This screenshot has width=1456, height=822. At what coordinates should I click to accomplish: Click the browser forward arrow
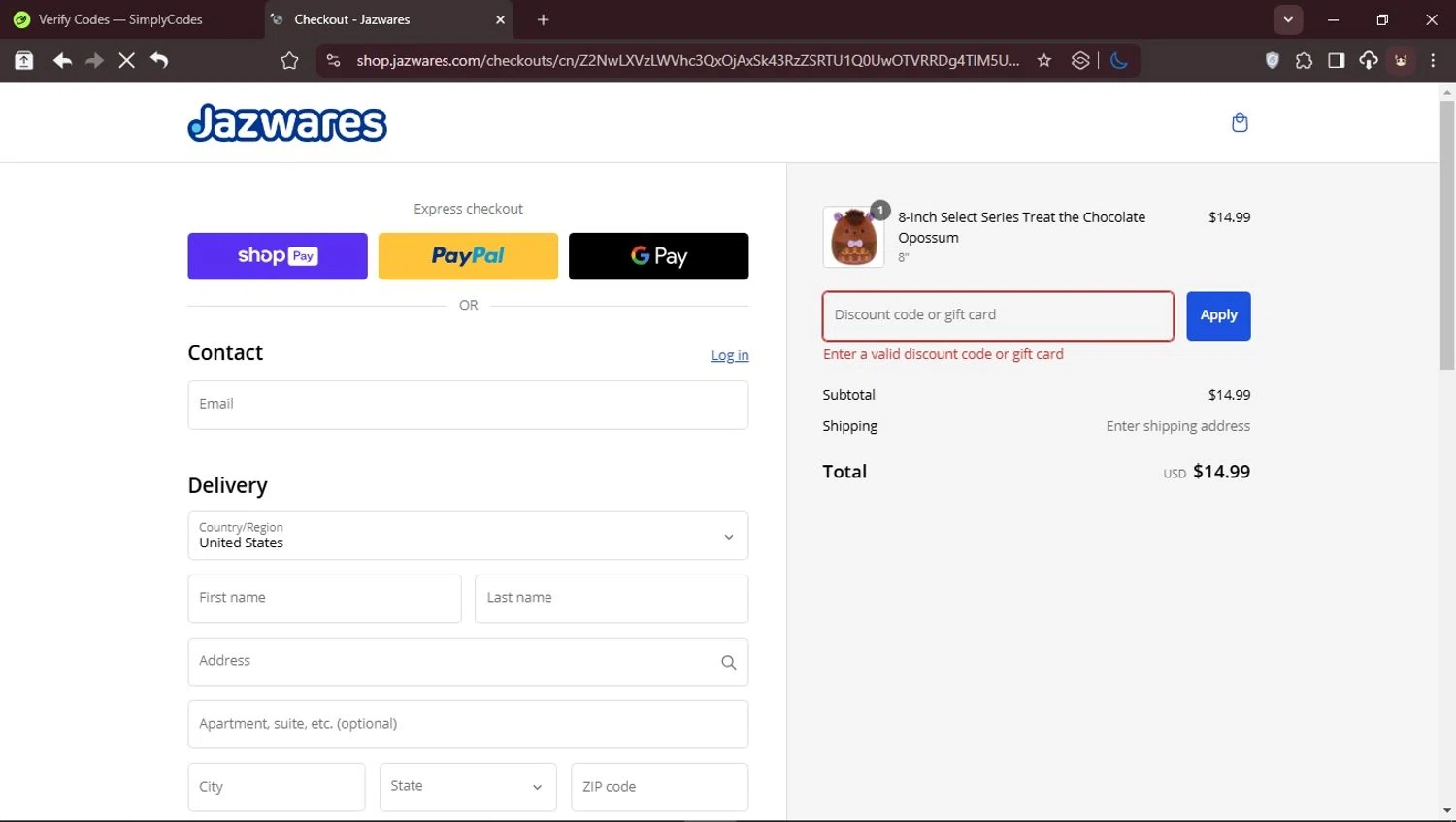tap(94, 60)
